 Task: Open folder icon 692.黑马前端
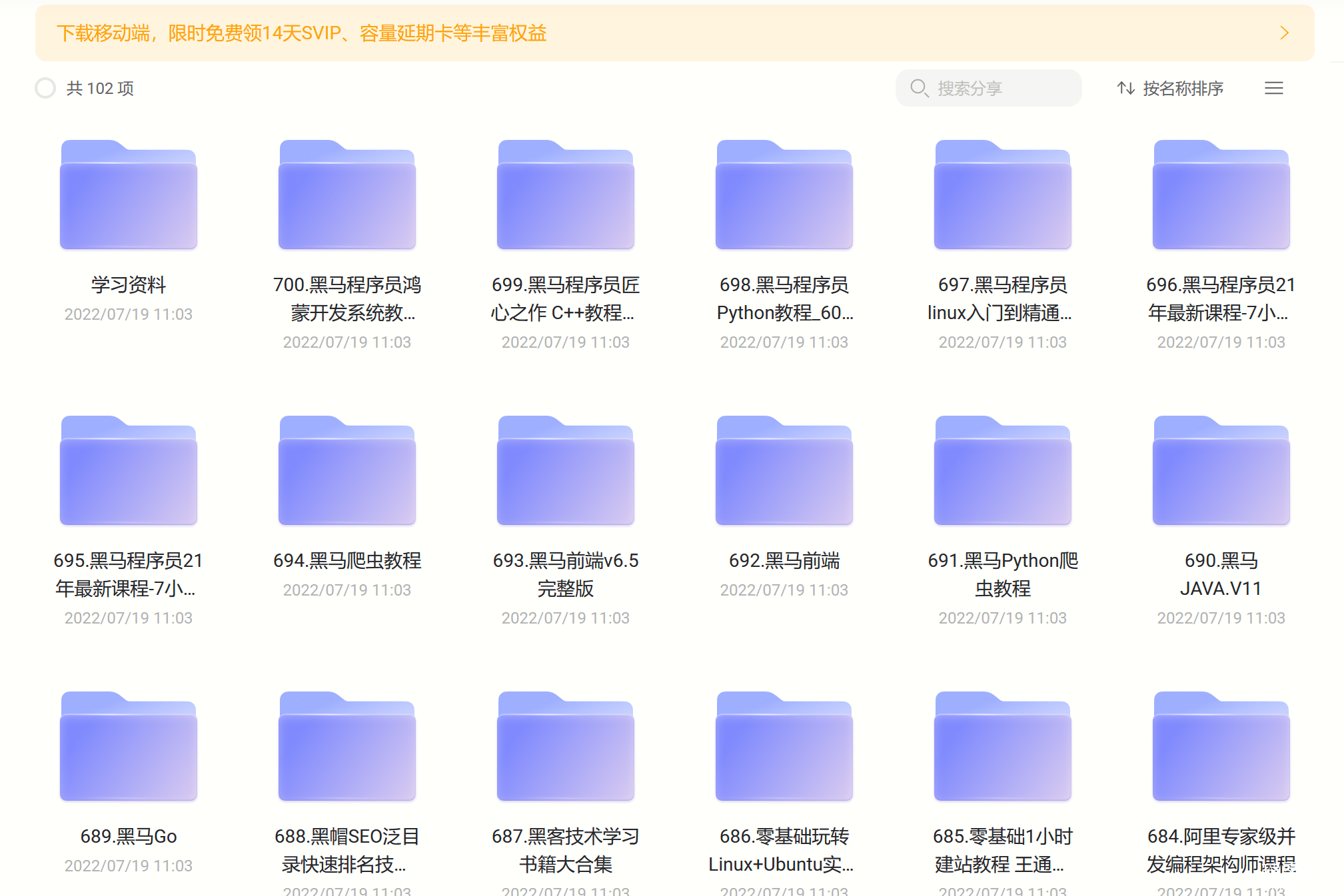point(784,470)
